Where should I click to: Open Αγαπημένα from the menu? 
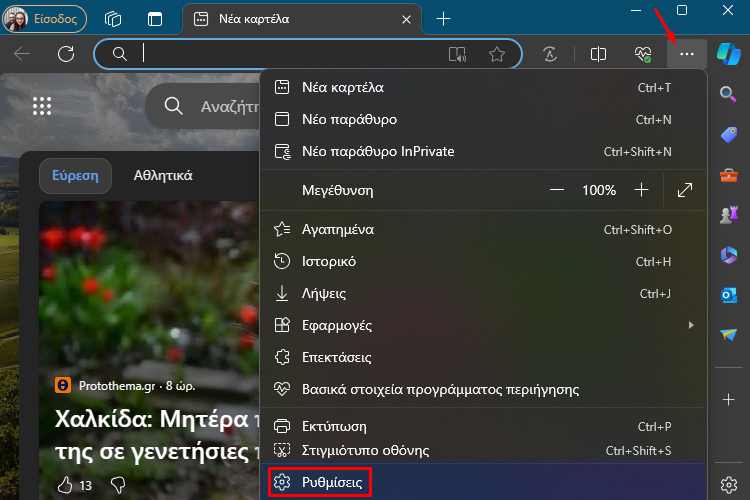pyautogui.click(x=483, y=230)
